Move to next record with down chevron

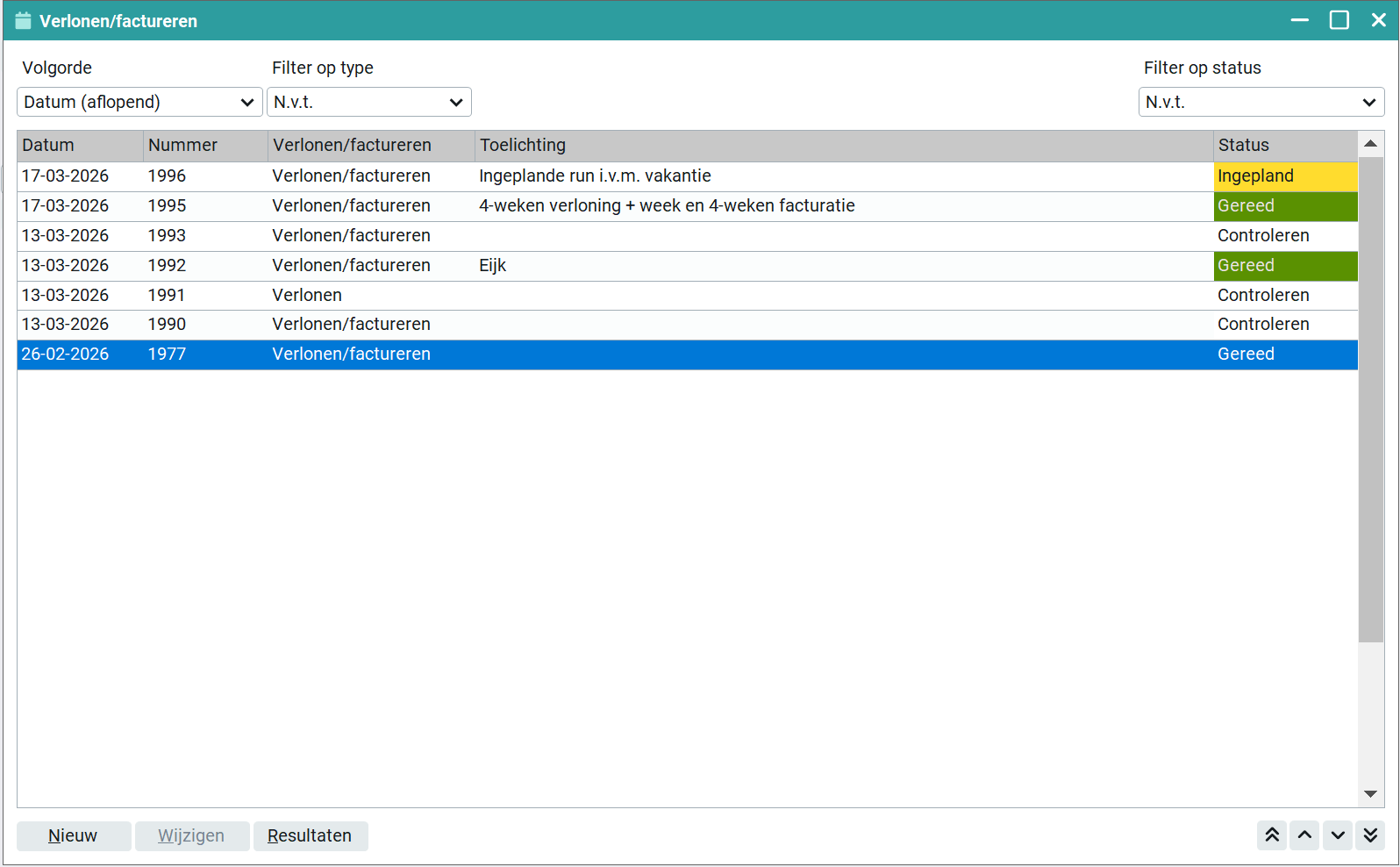tap(1337, 835)
